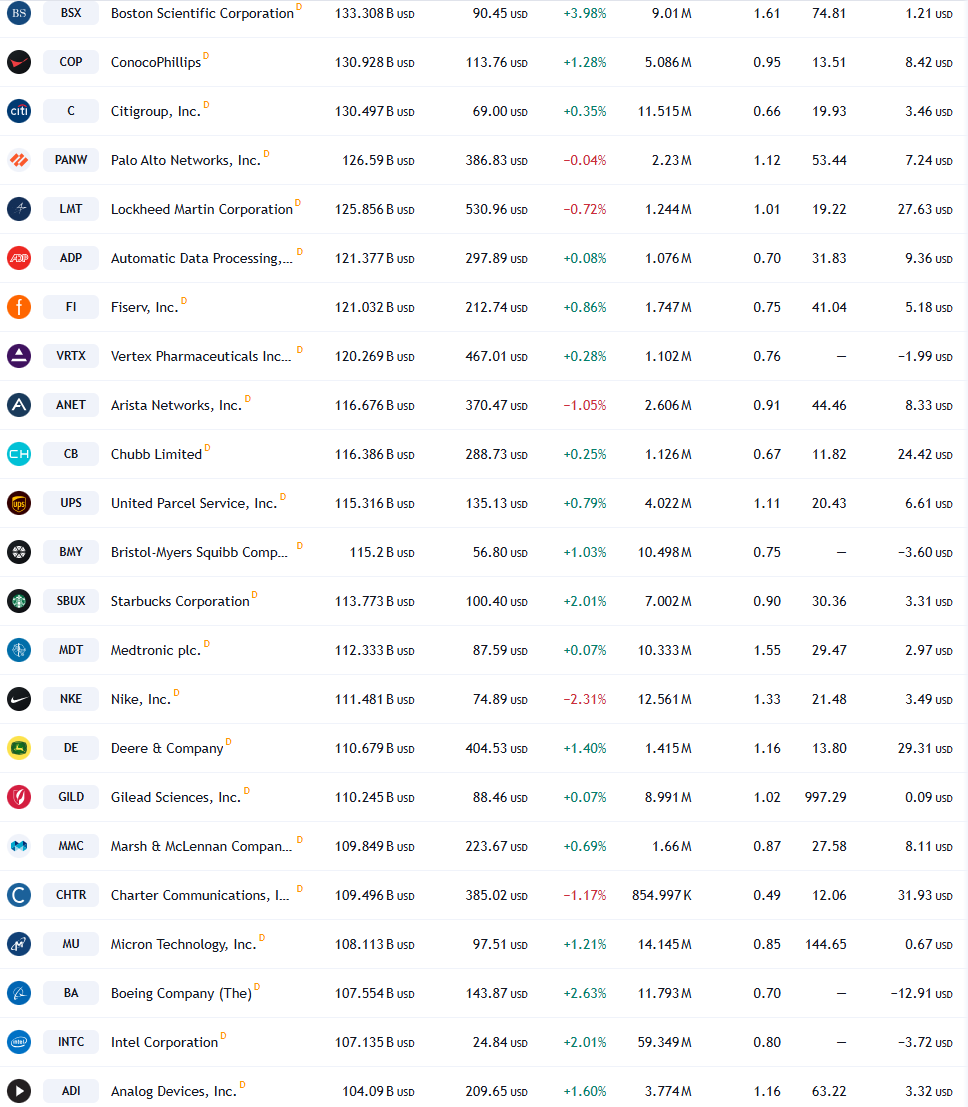Click Intel volume 59.349 M

click(664, 1043)
